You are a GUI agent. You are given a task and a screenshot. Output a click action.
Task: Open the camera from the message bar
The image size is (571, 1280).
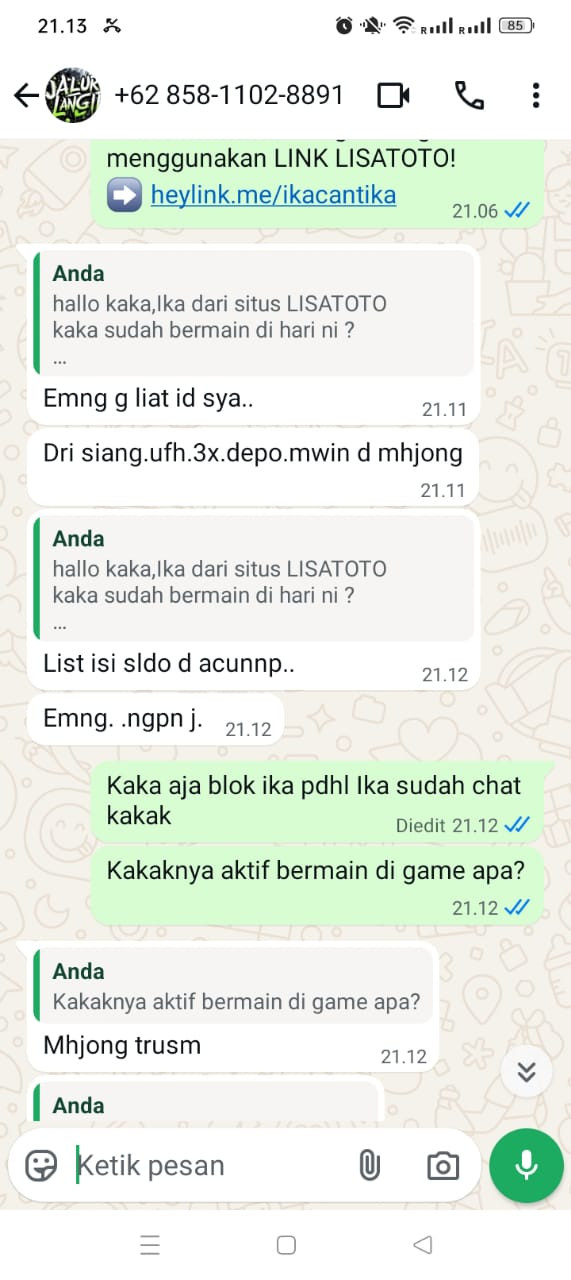click(442, 1165)
